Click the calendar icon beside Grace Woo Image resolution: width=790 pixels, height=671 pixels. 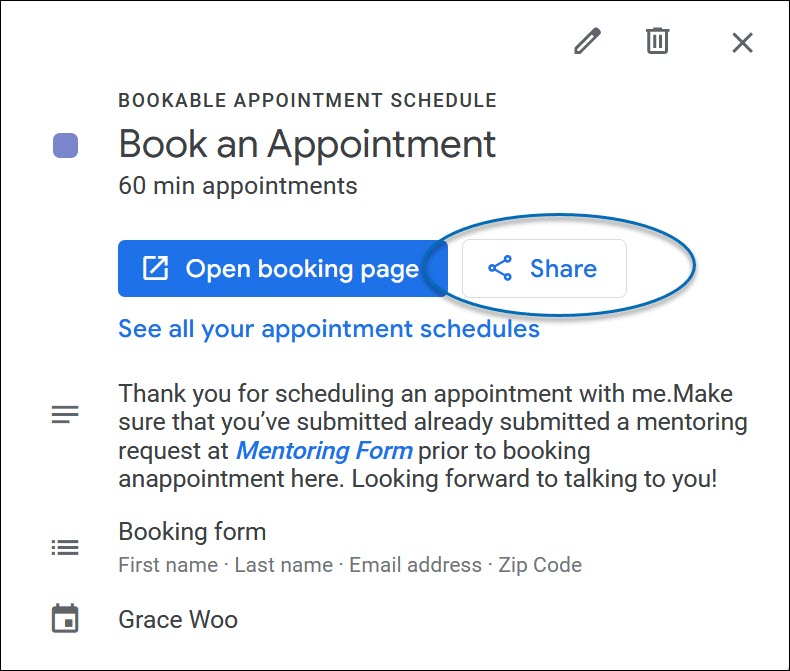65,620
